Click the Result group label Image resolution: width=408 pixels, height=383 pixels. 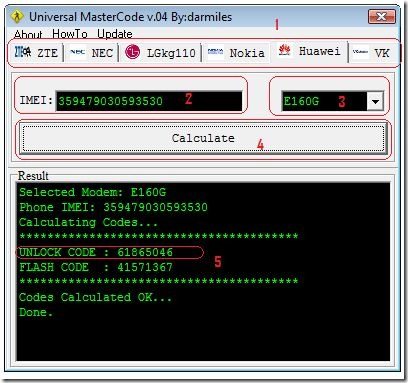(x=33, y=176)
